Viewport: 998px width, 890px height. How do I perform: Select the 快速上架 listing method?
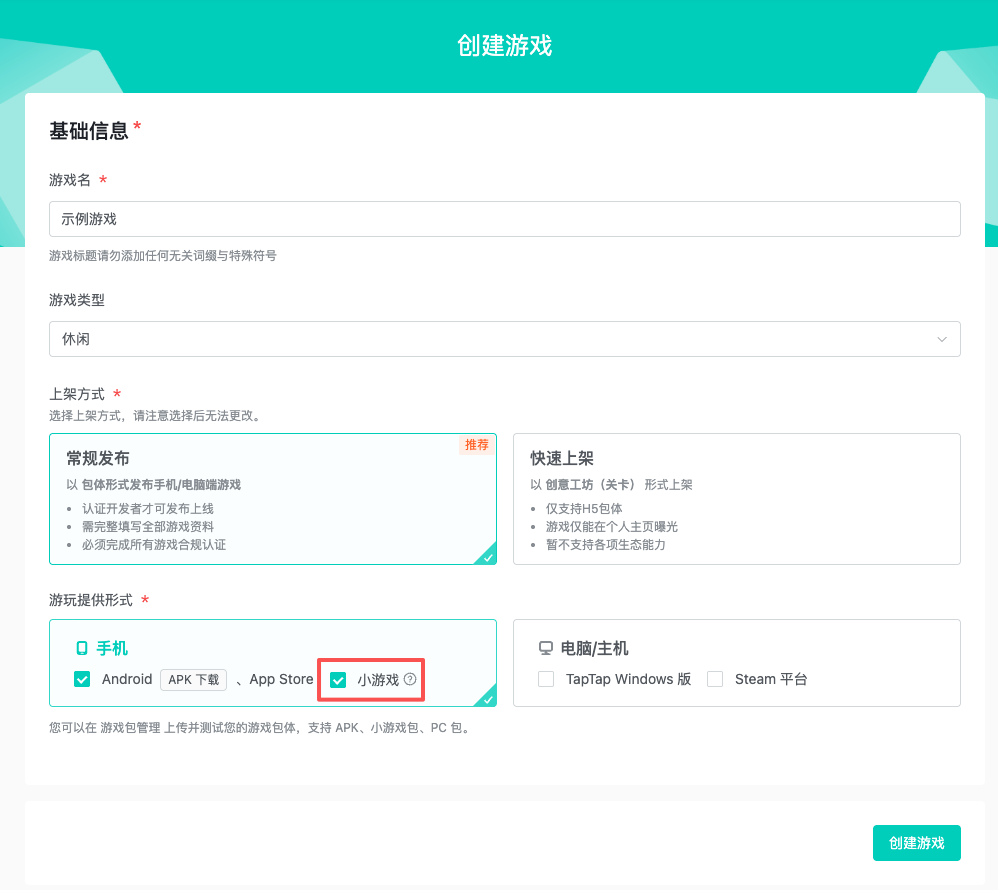736,499
